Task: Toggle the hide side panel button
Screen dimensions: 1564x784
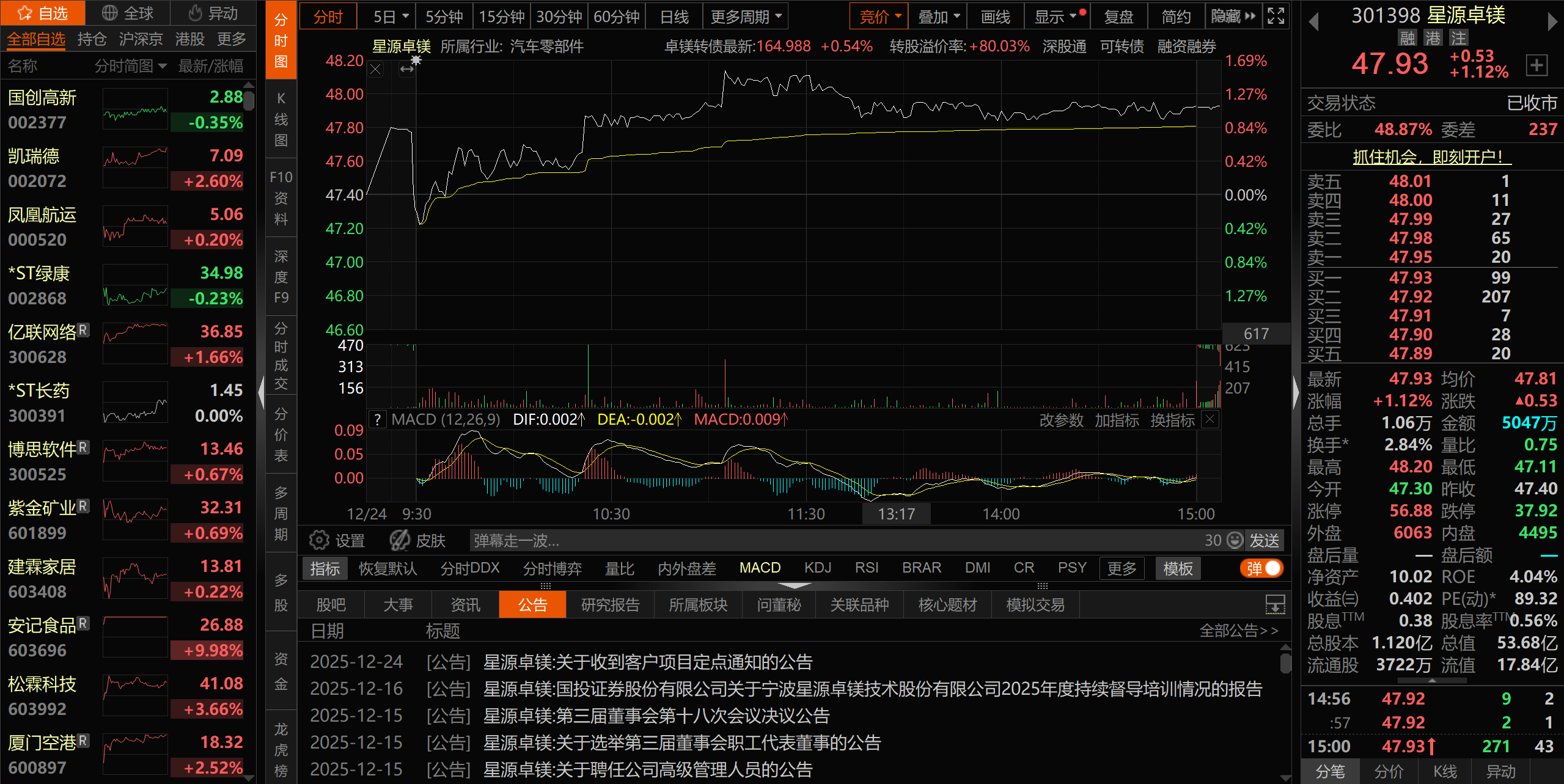Action: pyautogui.click(x=1233, y=16)
